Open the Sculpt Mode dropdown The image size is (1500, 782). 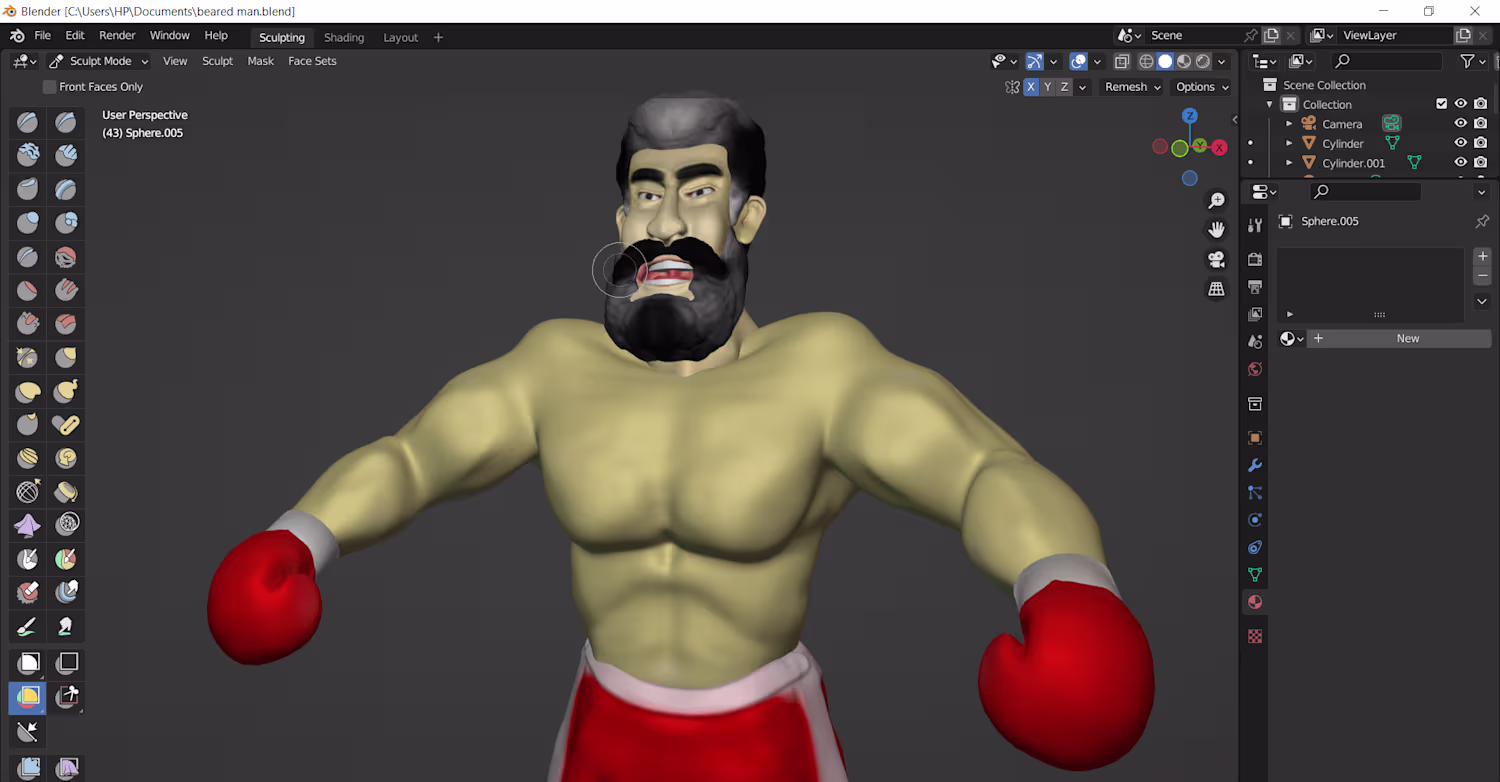coord(98,61)
